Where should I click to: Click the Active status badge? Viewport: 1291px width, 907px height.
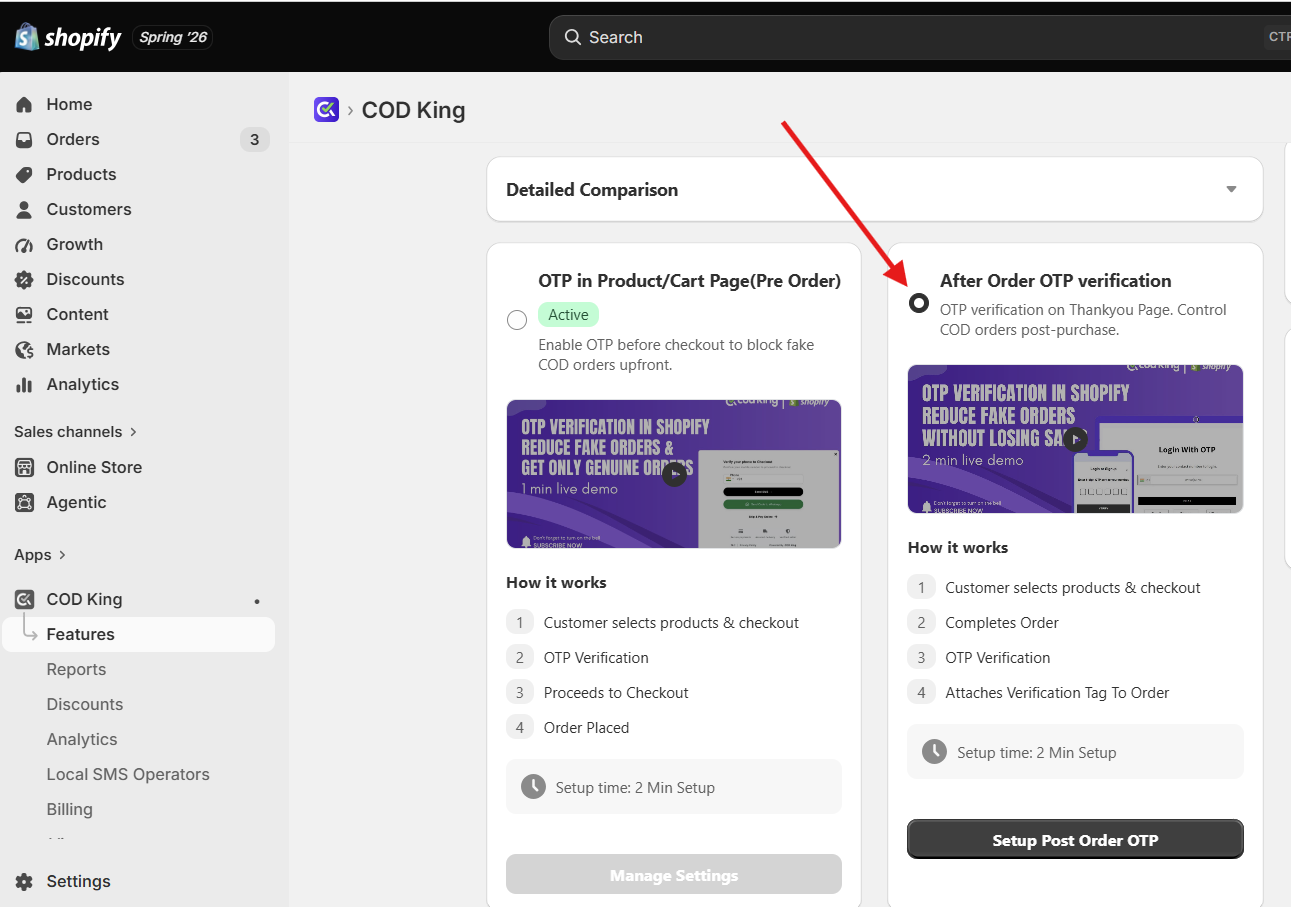point(568,315)
